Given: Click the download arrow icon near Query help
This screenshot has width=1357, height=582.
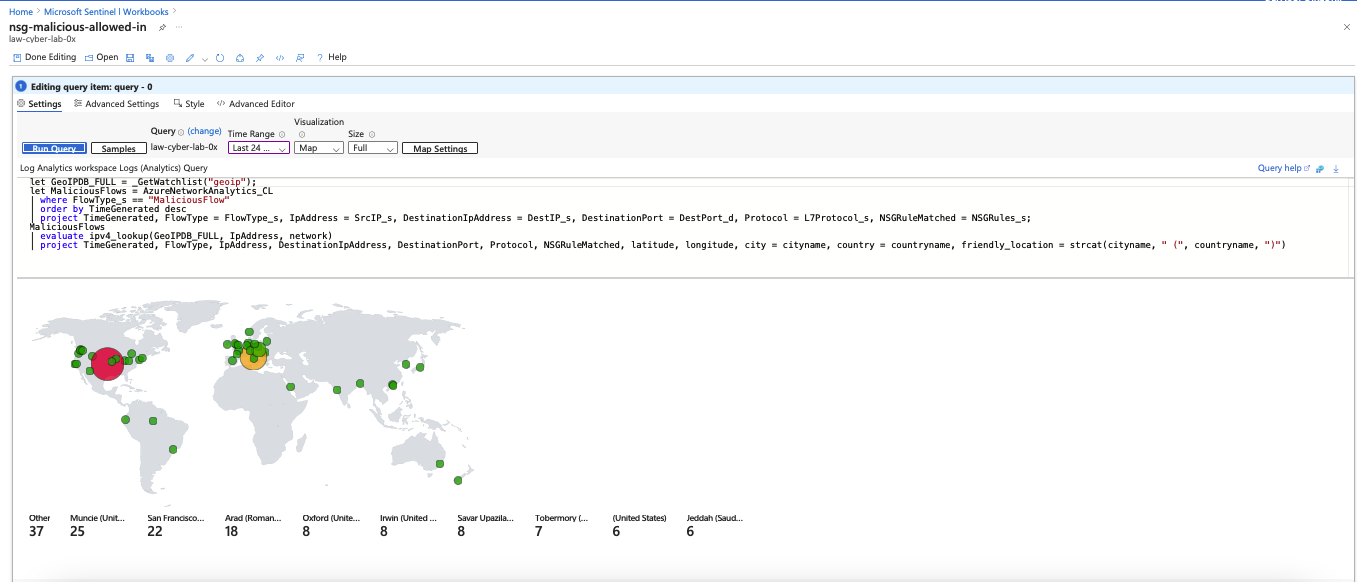Looking at the screenshot, I should pos(1336,169).
